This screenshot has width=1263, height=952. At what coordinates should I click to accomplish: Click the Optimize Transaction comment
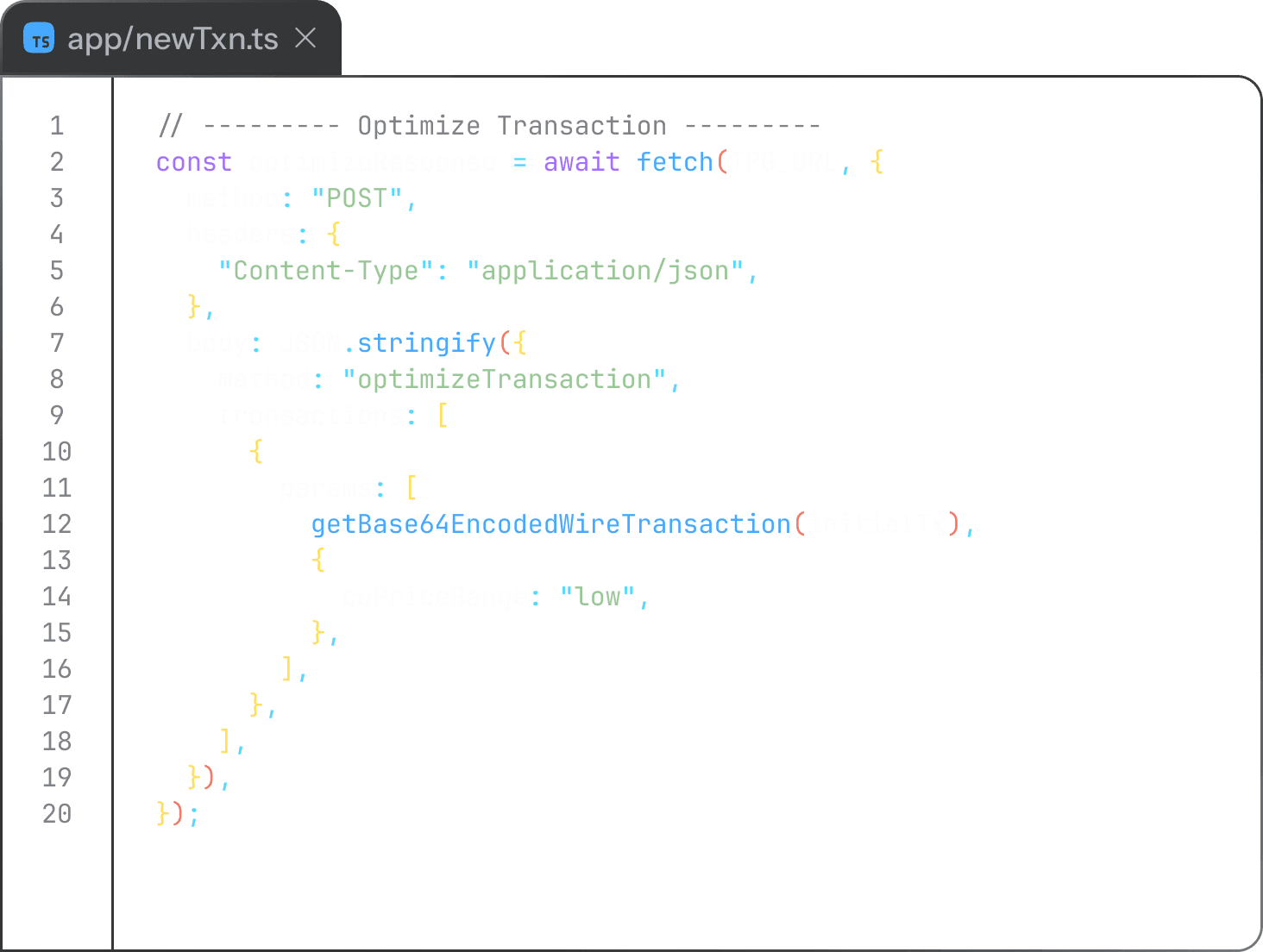pos(511,126)
